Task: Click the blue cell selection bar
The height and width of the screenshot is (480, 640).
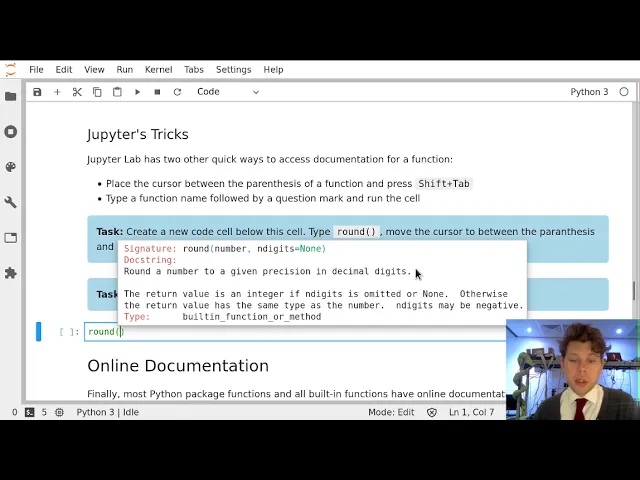Action: tap(38, 331)
